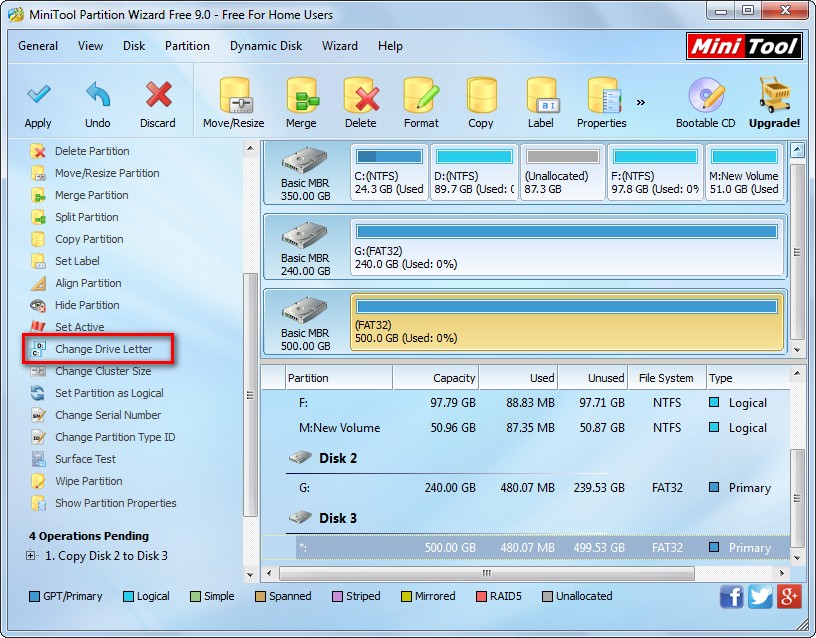
Task: Open the Properties toolbar icon
Action: pyautogui.click(x=603, y=95)
